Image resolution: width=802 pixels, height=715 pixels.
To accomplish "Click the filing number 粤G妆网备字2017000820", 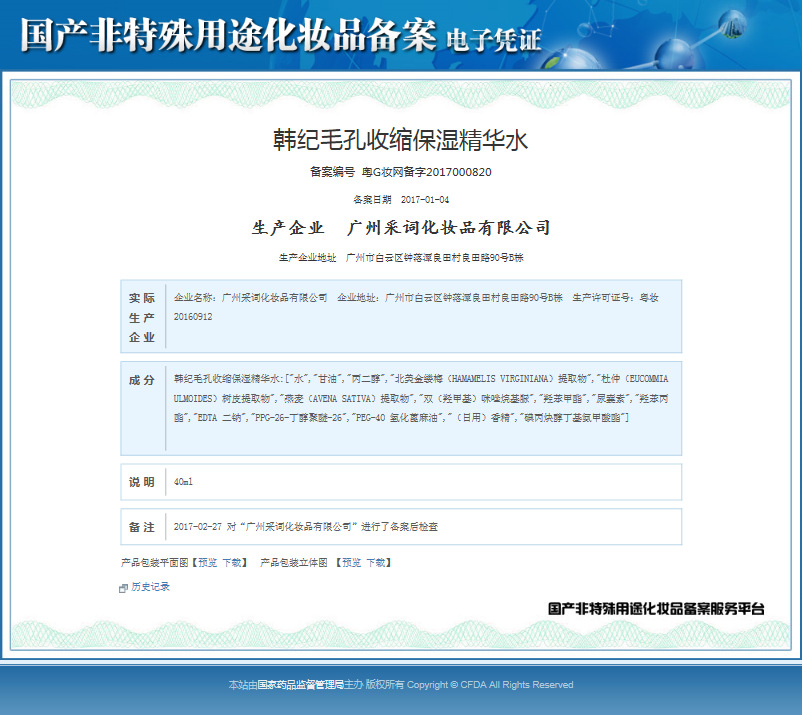I will coord(427,172).
